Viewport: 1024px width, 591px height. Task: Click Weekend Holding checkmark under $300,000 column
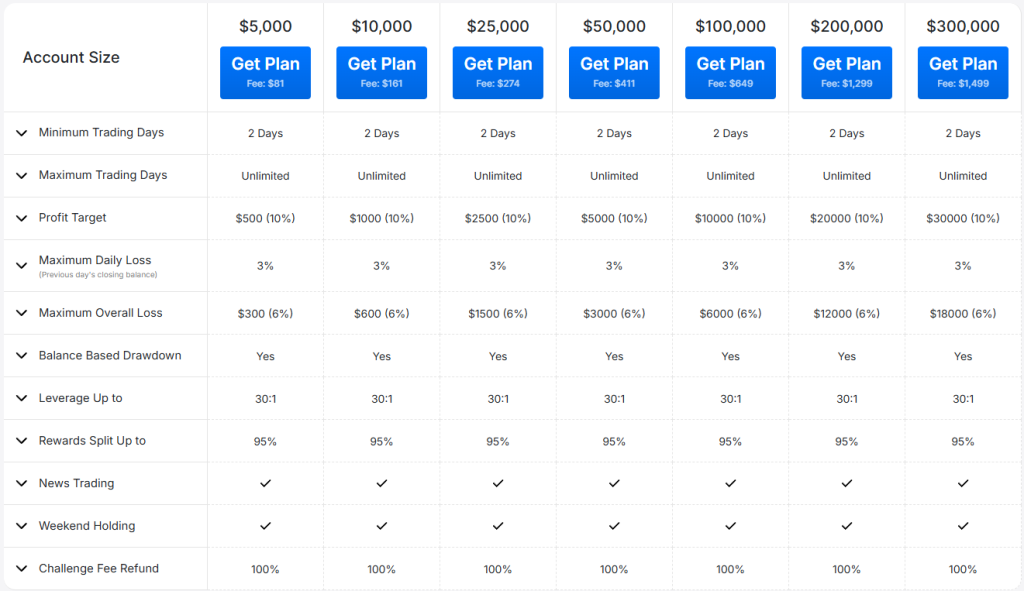[x=963, y=526]
